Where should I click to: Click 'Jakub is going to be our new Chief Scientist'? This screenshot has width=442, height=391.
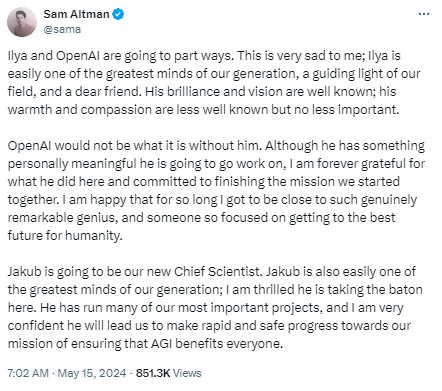point(135,272)
